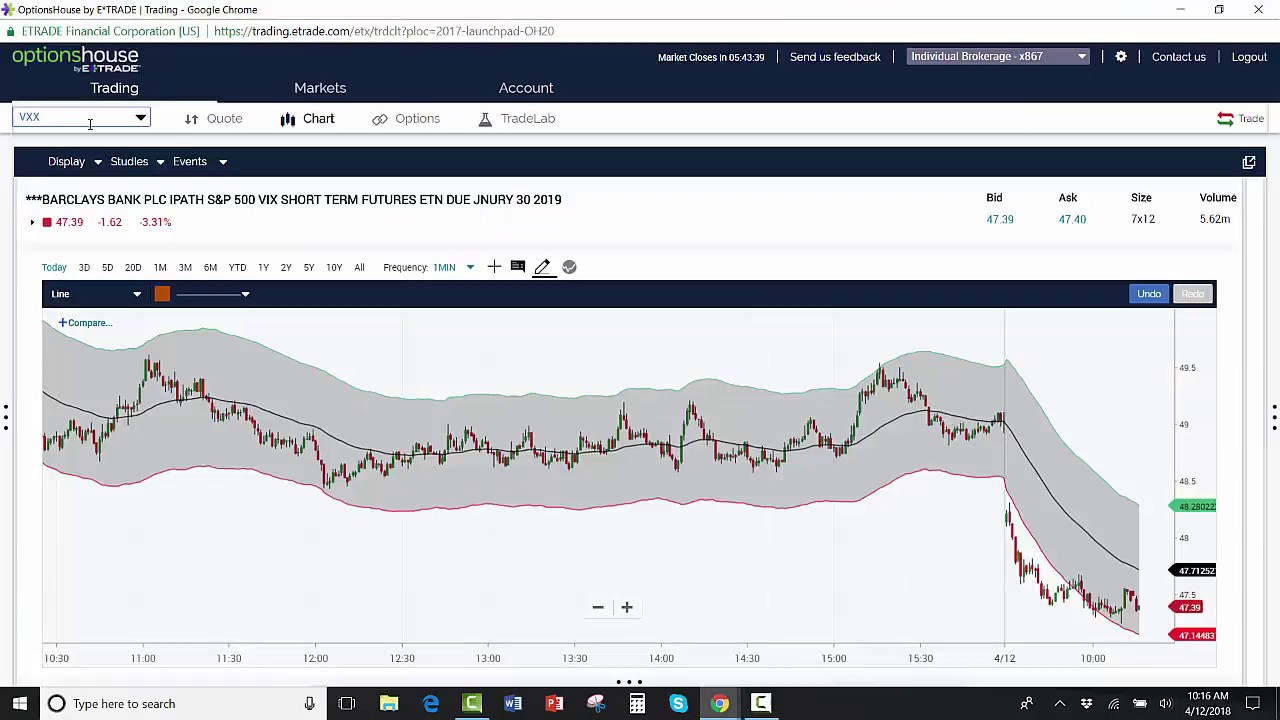
Task: Click the Windows search box
Action: click(182, 704)
